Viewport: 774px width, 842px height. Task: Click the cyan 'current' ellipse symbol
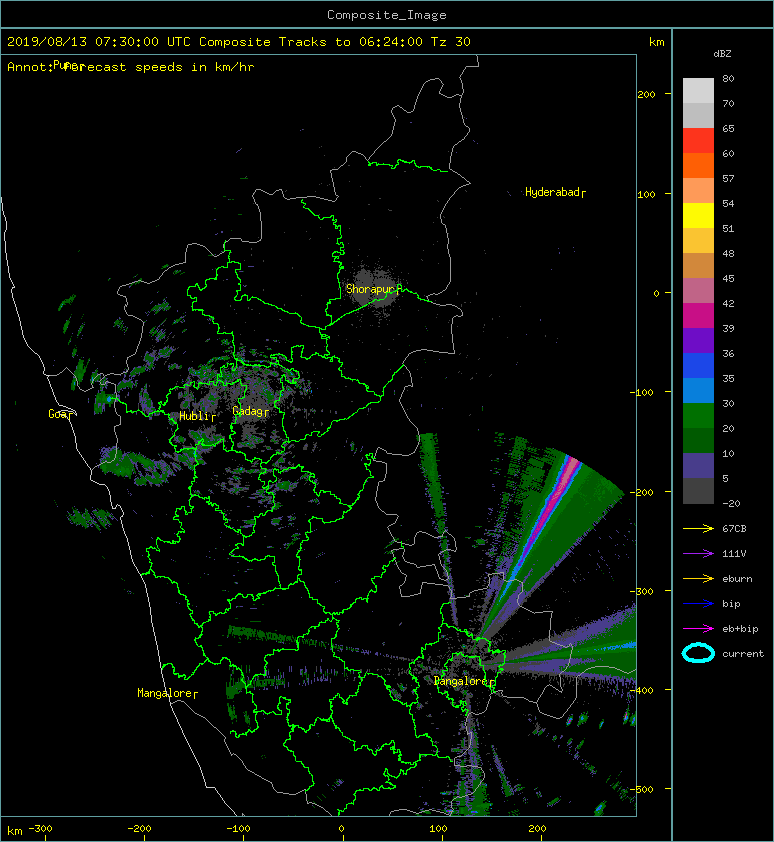tap(698, 653)
